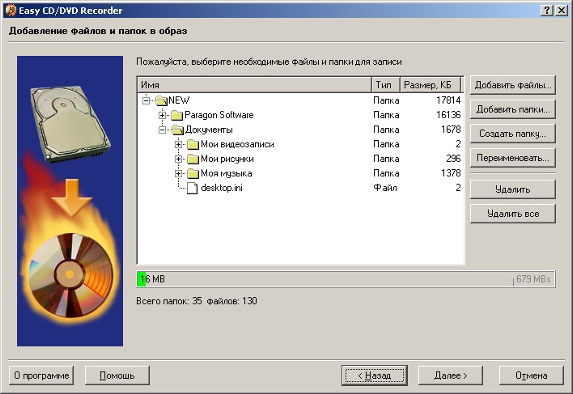Click the Всего папок: 35 status text
Image resolution: width=573 pixels, height=394 pixels.
coord(169,301)
